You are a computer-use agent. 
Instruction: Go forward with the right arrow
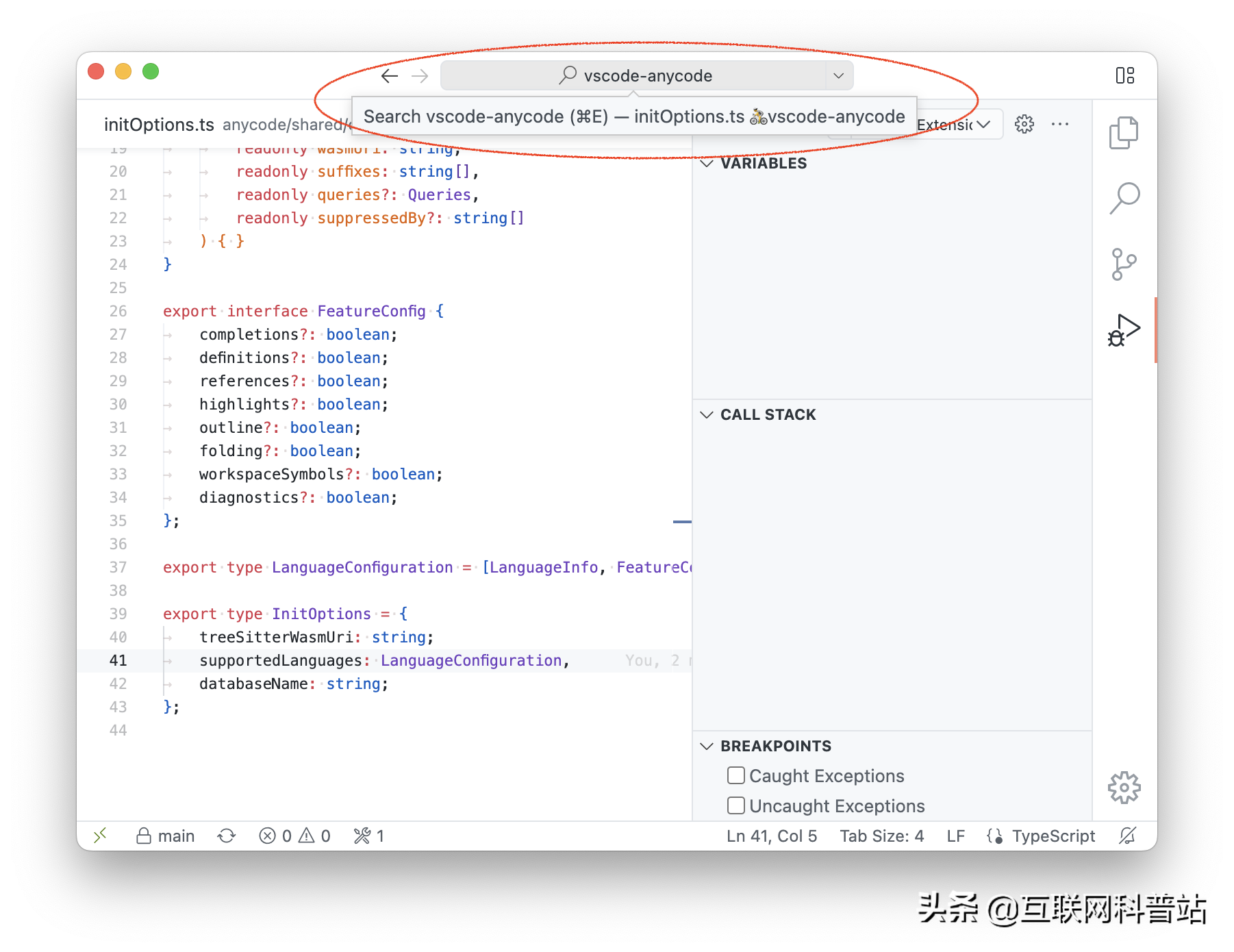pos(420,76)
